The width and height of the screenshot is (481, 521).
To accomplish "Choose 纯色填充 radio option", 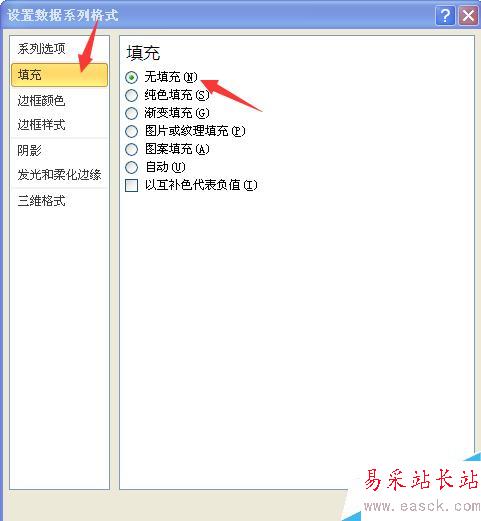I will click(x=131, y=95).
